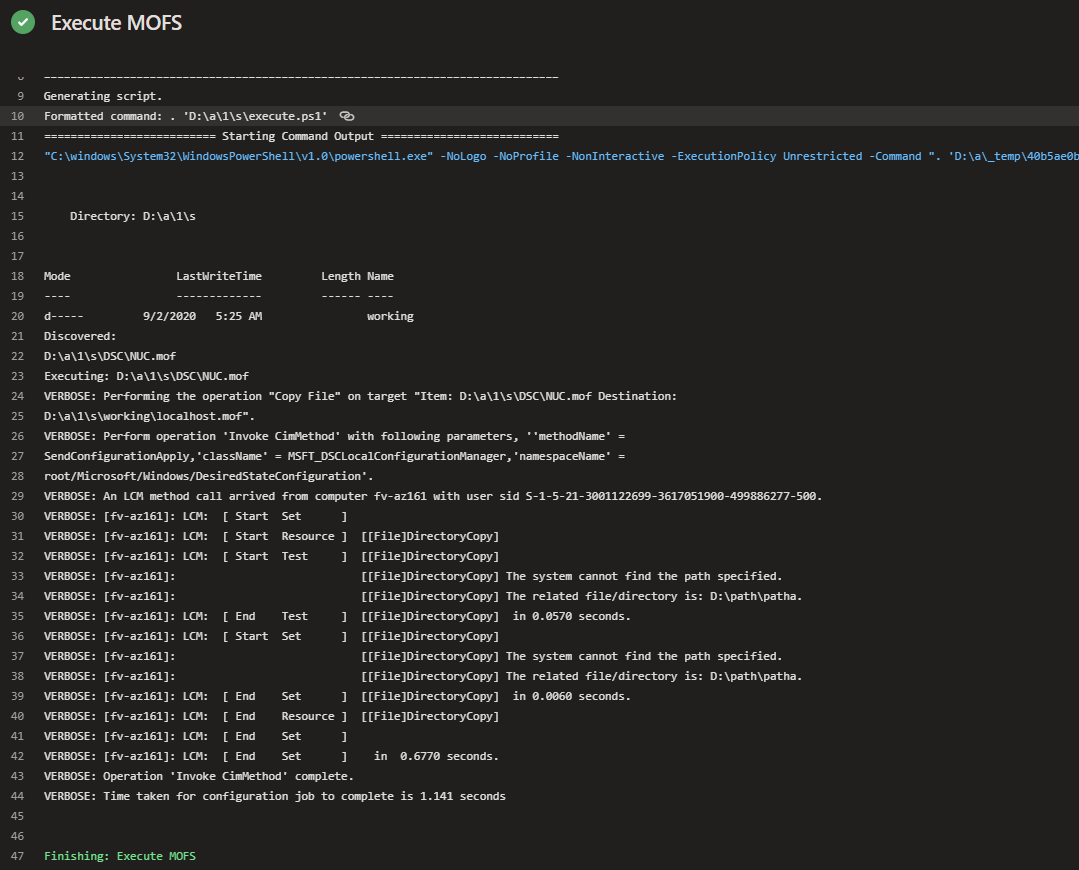Click the 'Perform operation Invoke CimMethod' line
The image size is (1079, 870).
pos(334,436)
